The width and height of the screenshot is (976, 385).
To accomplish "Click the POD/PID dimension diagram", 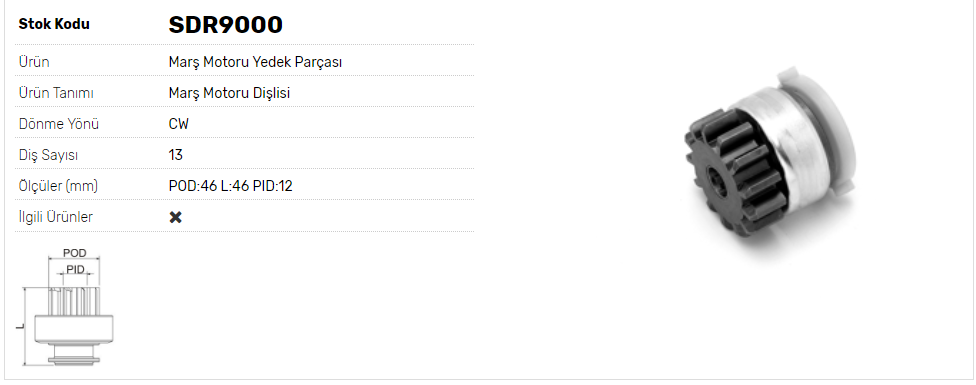I will [66, 307].
